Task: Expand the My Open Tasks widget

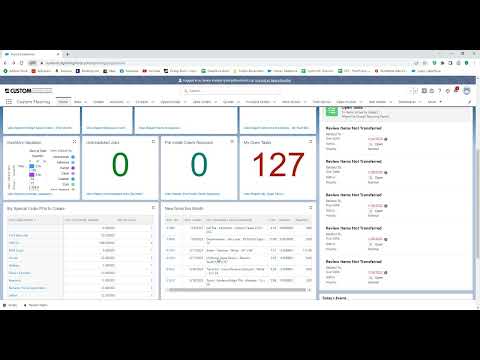Action: pos(310,142)
